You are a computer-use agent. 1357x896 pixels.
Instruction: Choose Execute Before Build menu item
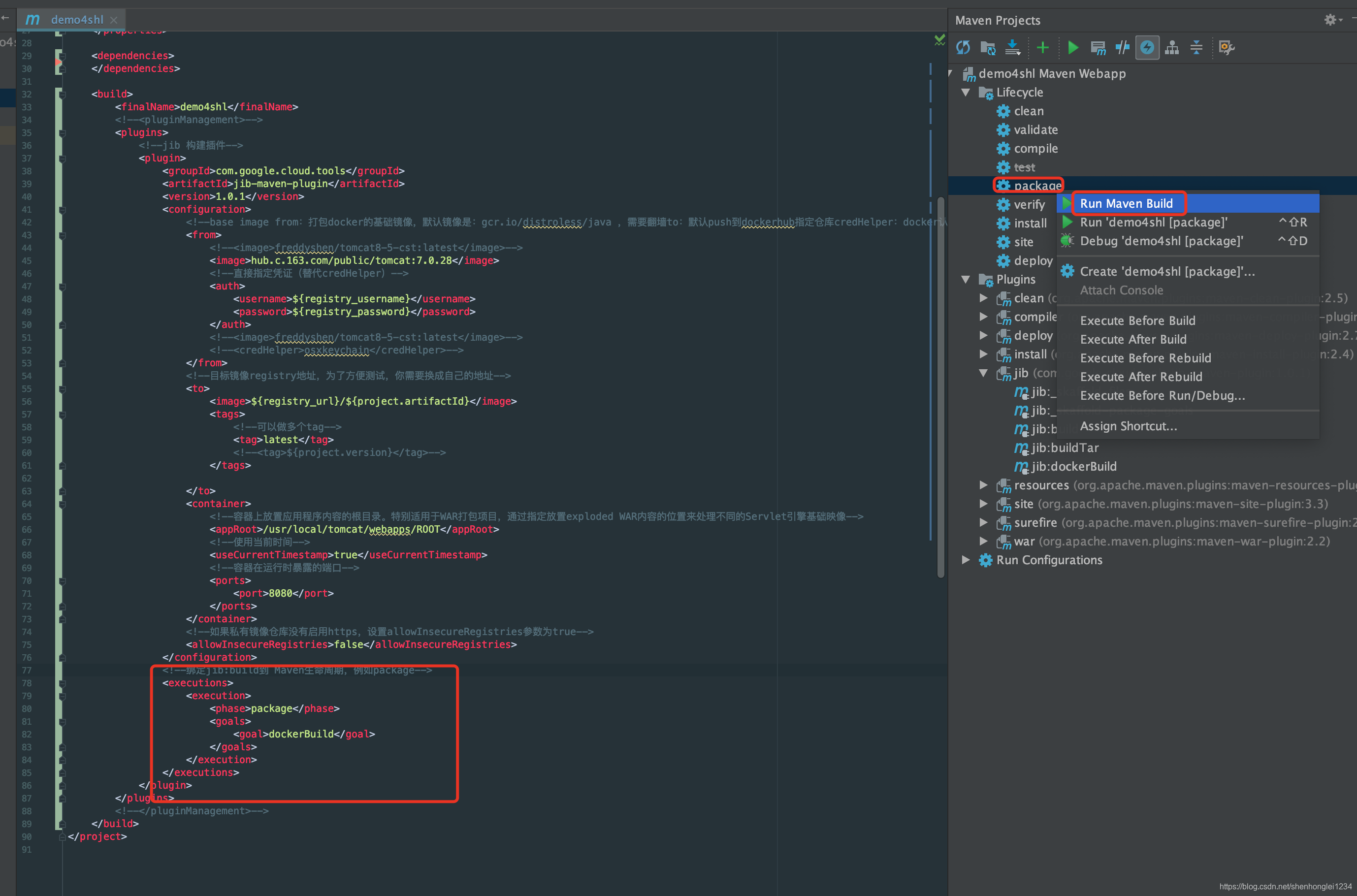click(1188, 320)
